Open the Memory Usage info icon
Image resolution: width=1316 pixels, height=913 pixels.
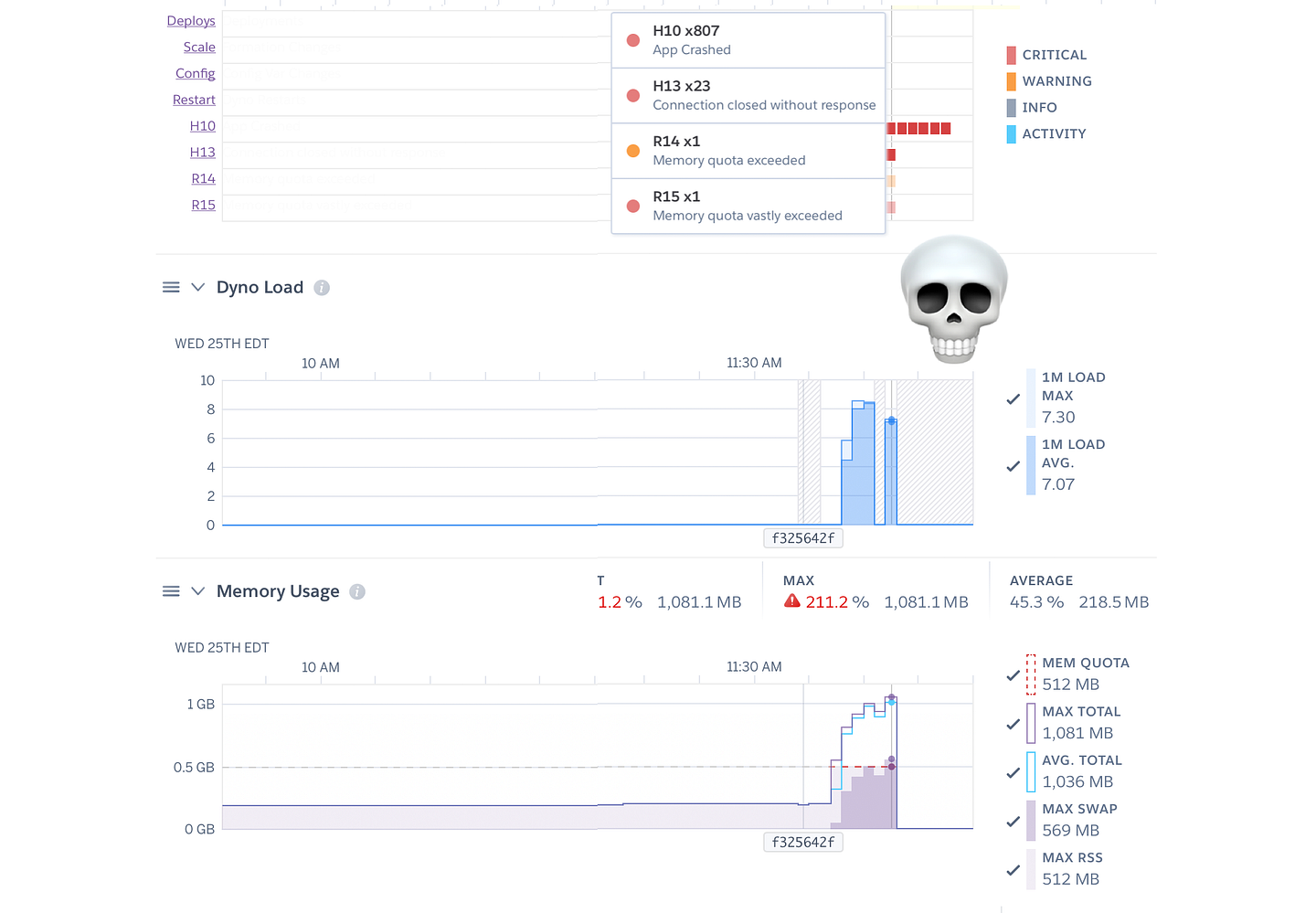coord(357,592)
